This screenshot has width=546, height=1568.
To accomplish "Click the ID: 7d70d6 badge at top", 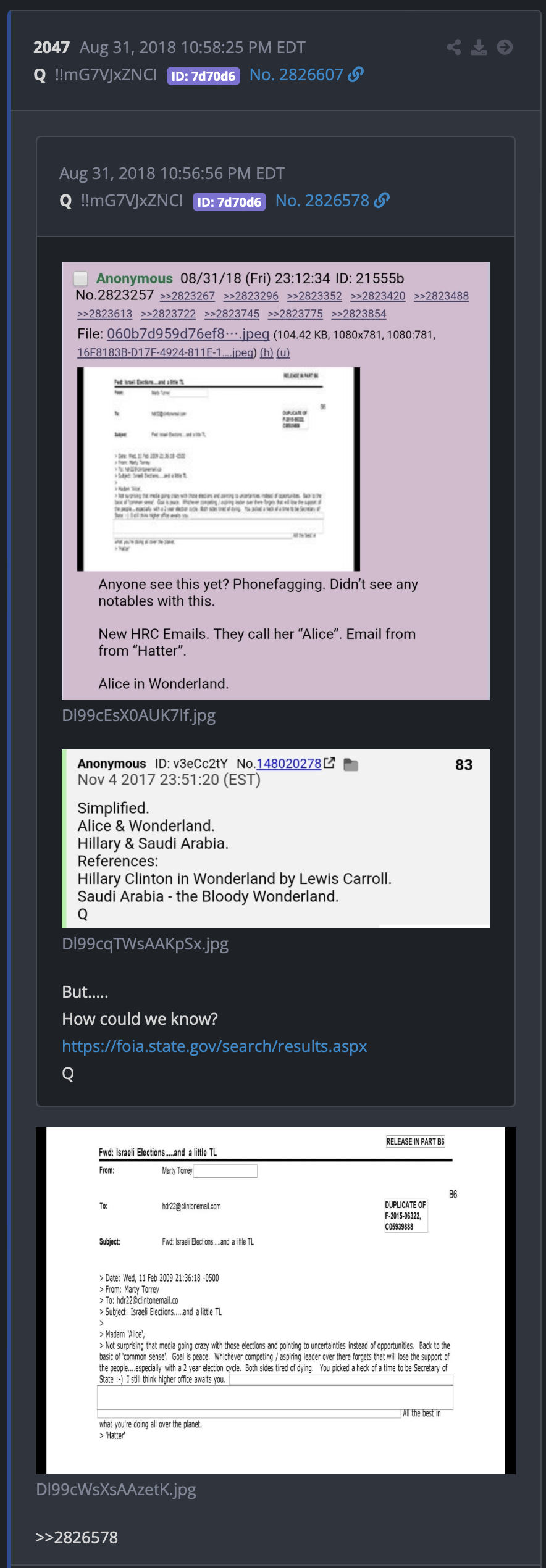I will [x=203, y=76].
